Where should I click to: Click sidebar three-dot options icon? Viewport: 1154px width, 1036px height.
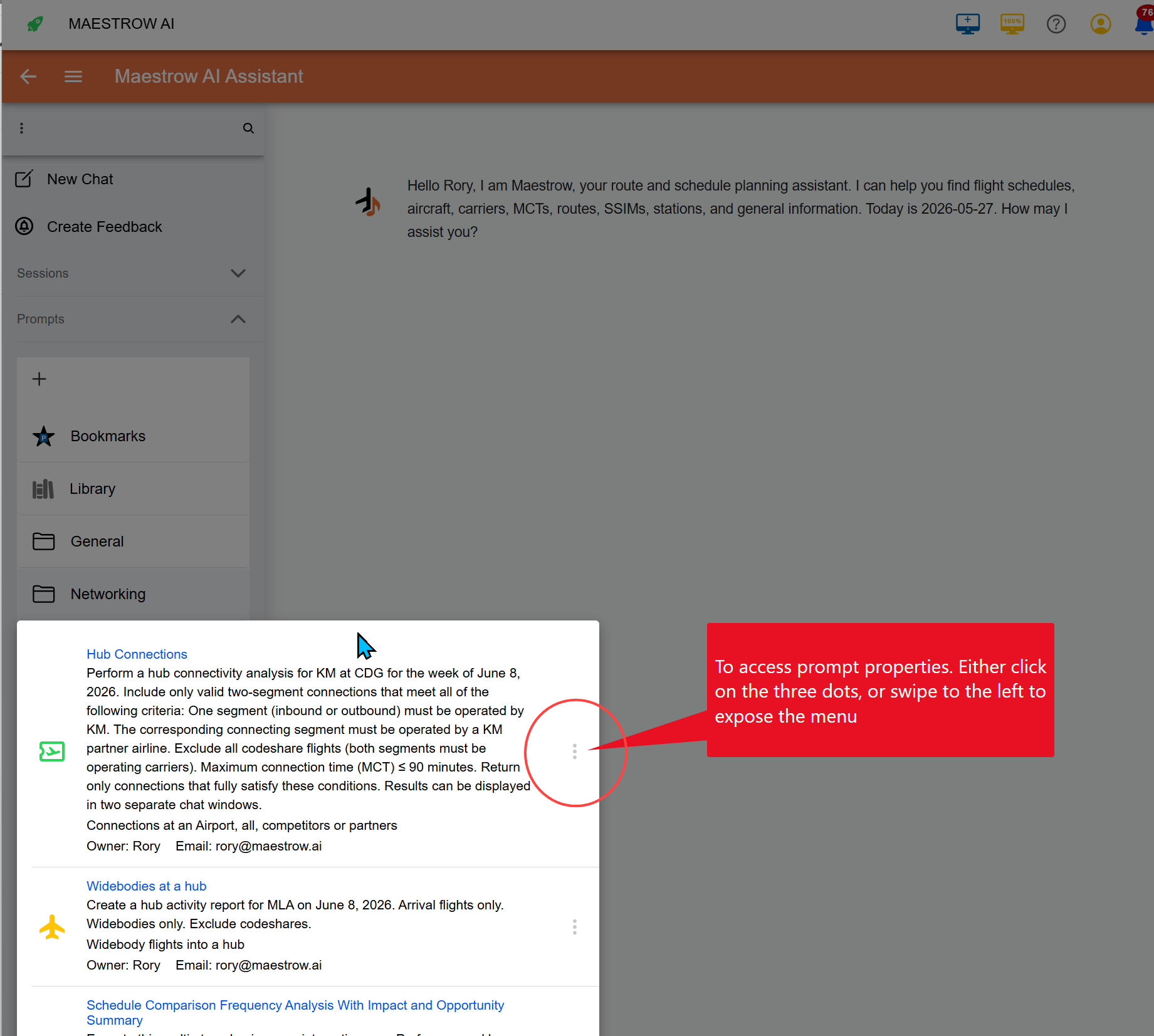tap(21, 128)
